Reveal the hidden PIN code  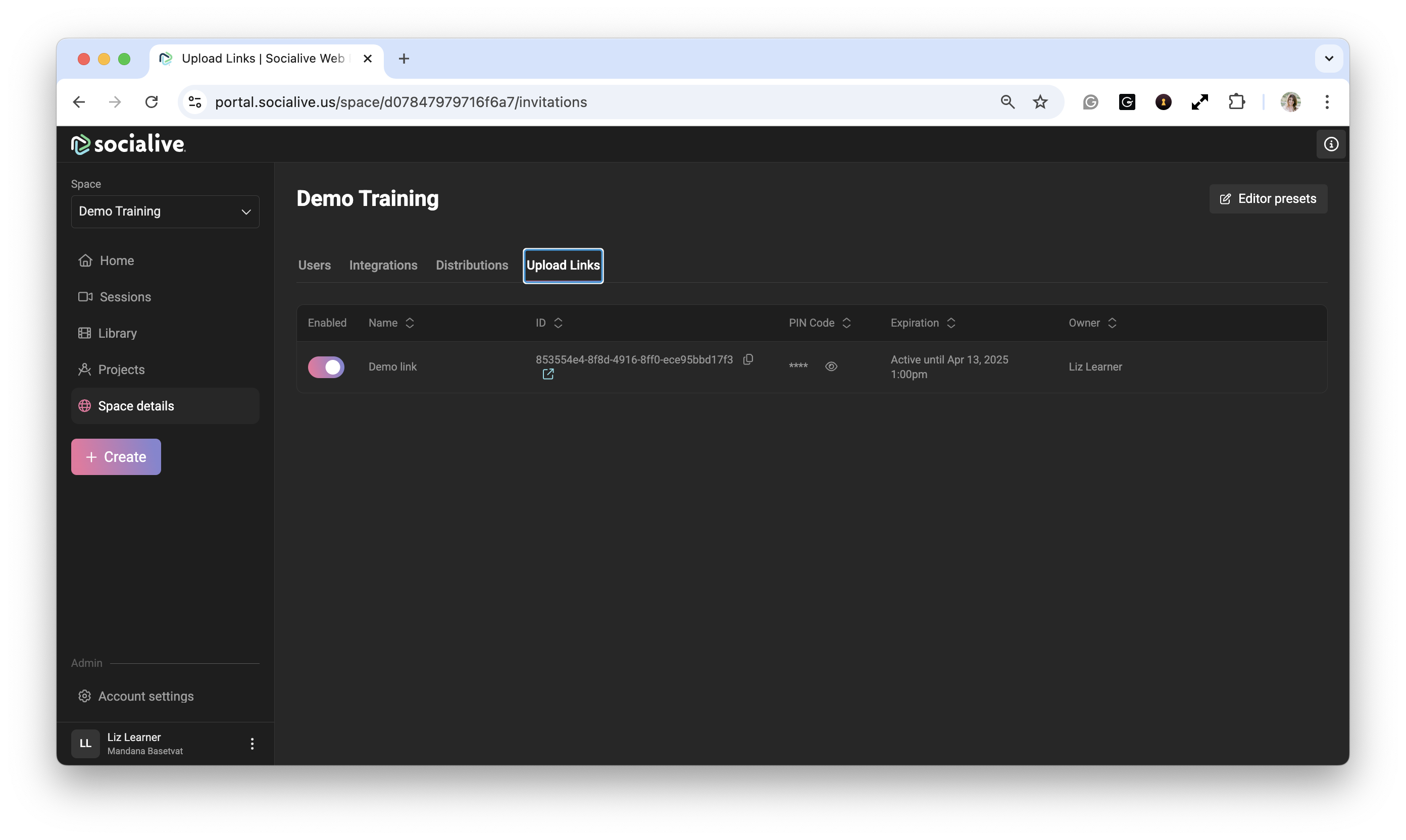[x=831, y=367]
